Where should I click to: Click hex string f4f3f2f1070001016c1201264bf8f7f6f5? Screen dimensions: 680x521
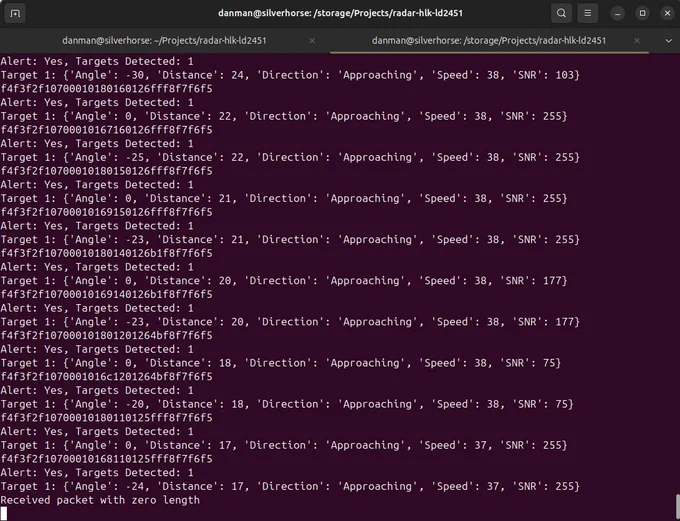107,377
